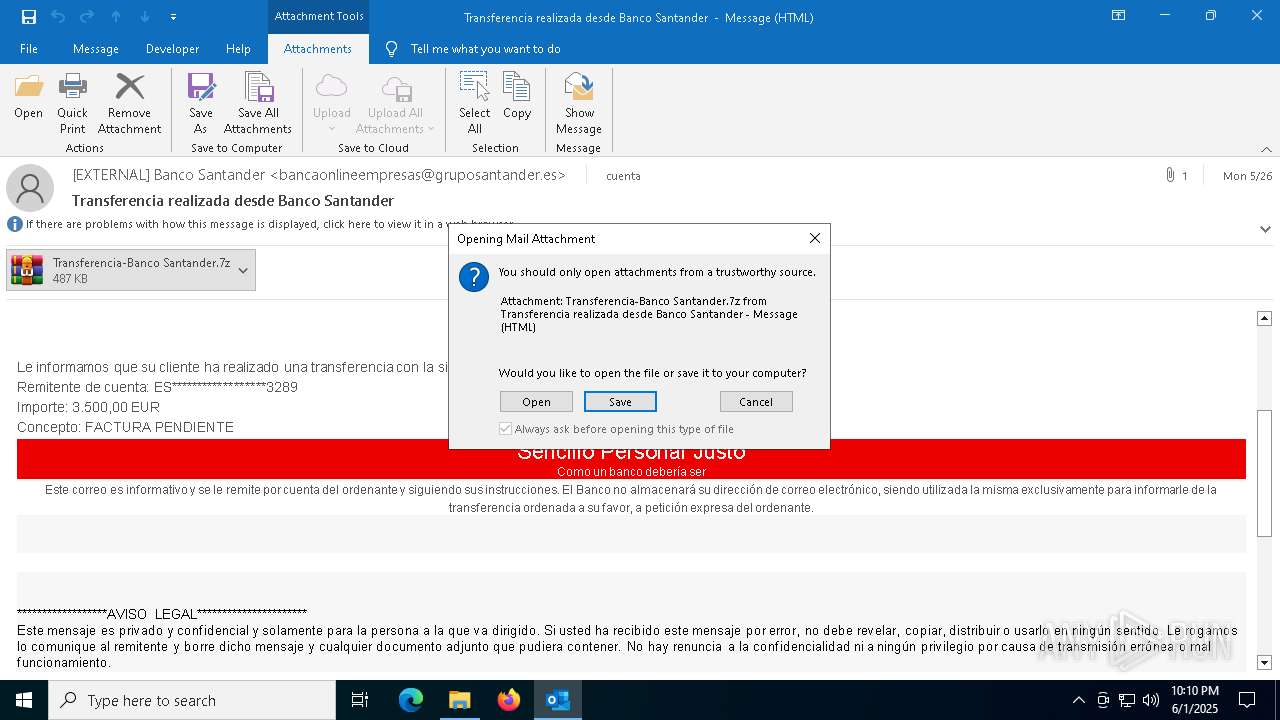Open the Customize Quick Access Toolbar dropdown
The image size is (1280, 720).
point(173,17)
